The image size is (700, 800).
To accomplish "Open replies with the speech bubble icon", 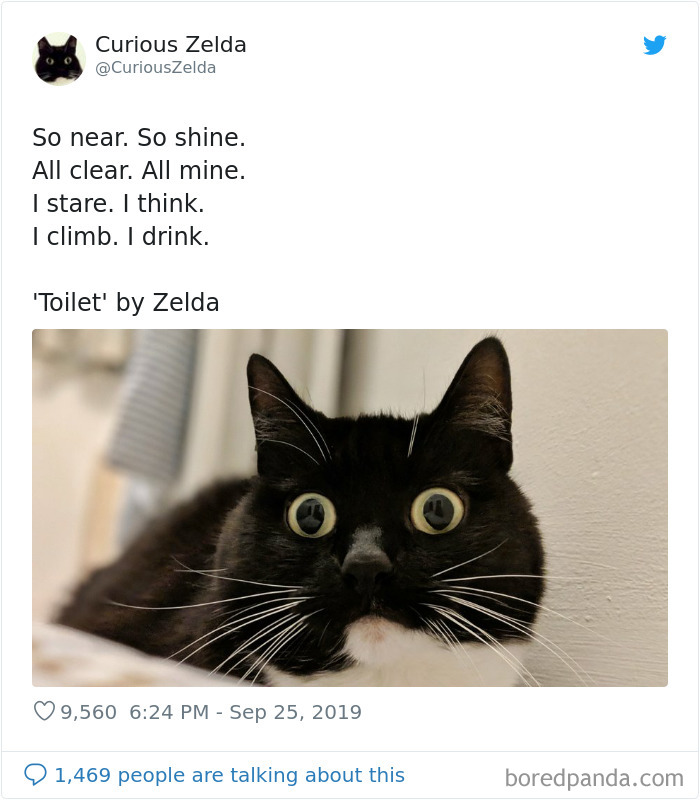I will pos(36,774).
